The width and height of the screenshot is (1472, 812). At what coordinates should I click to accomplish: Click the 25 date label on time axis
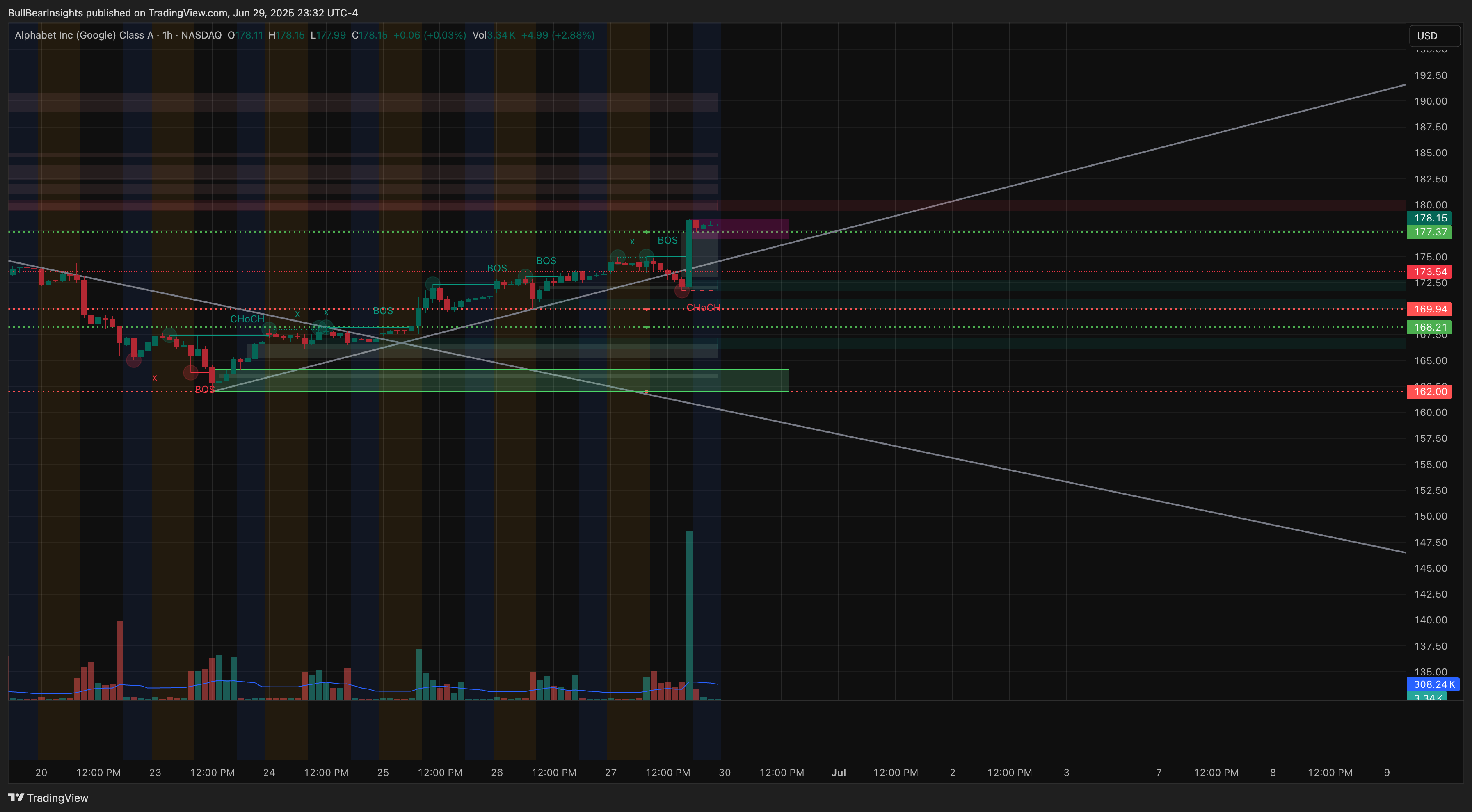coord(383,773)
